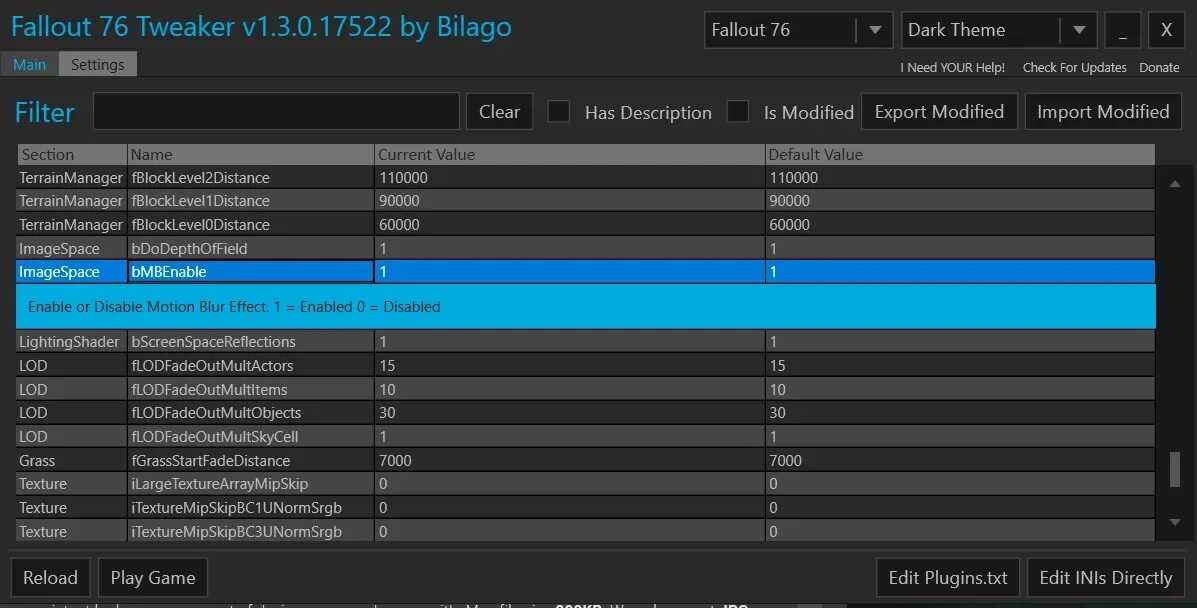Enable the Has Description checkbox
1197x608 pixels.
559,112
